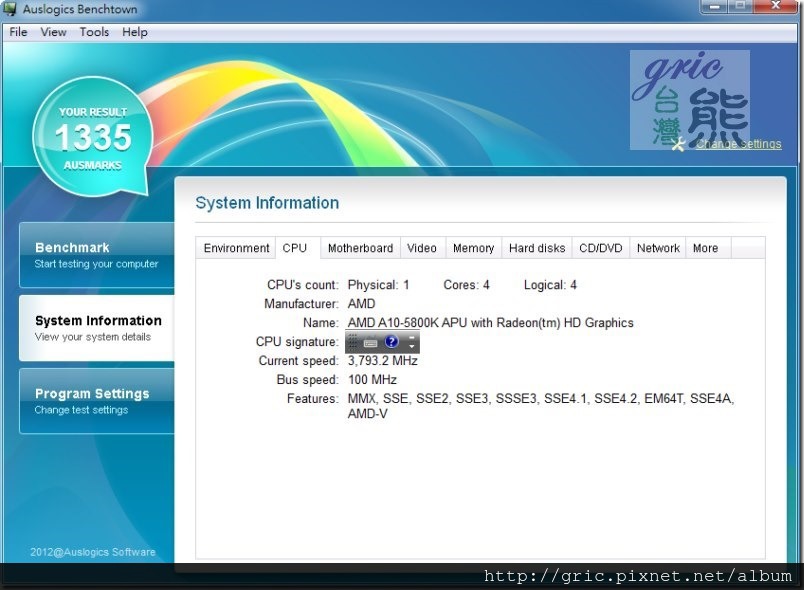Open the Hard disks tab
This screenshot has width=804, height=590.
(537, 248)
